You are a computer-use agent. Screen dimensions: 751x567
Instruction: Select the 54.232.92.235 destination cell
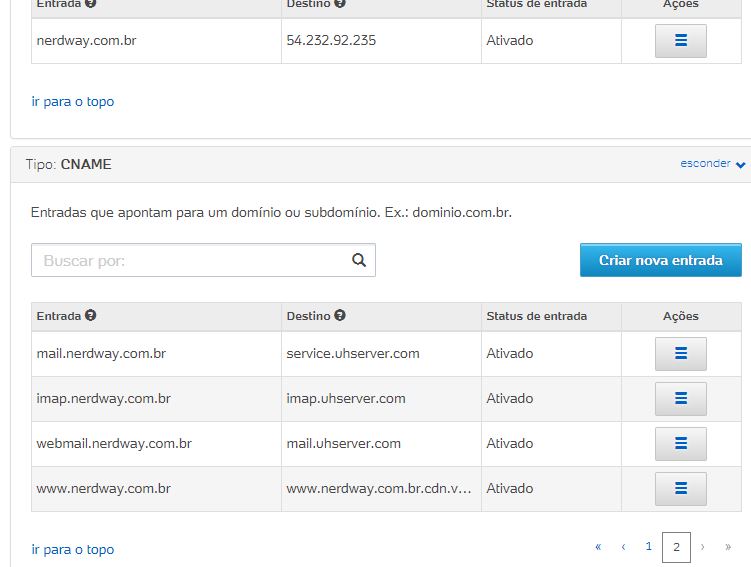pyautogui.click(x=381, y=41)
